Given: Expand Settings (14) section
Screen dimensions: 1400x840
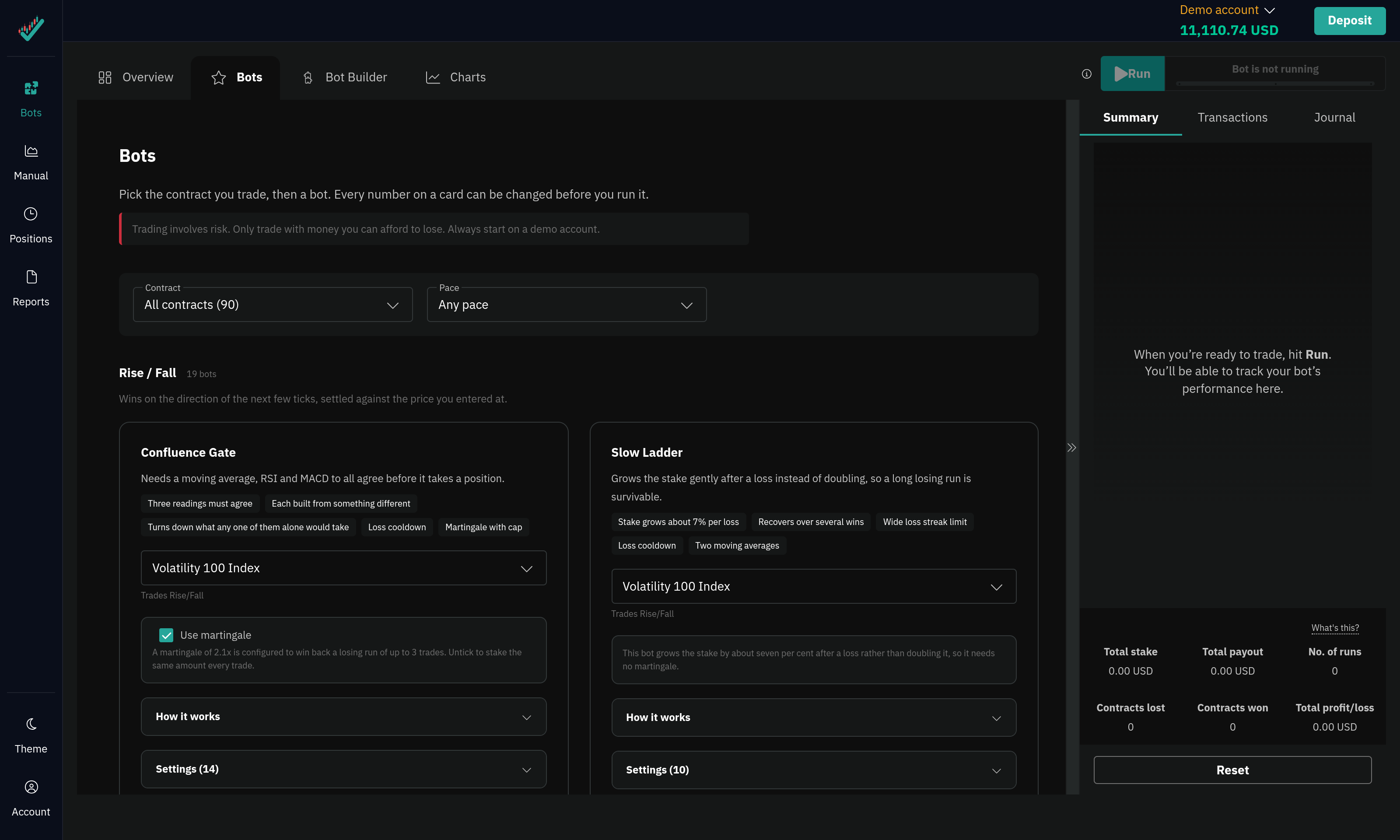Looking at the screenshot, I should (343, 769).
